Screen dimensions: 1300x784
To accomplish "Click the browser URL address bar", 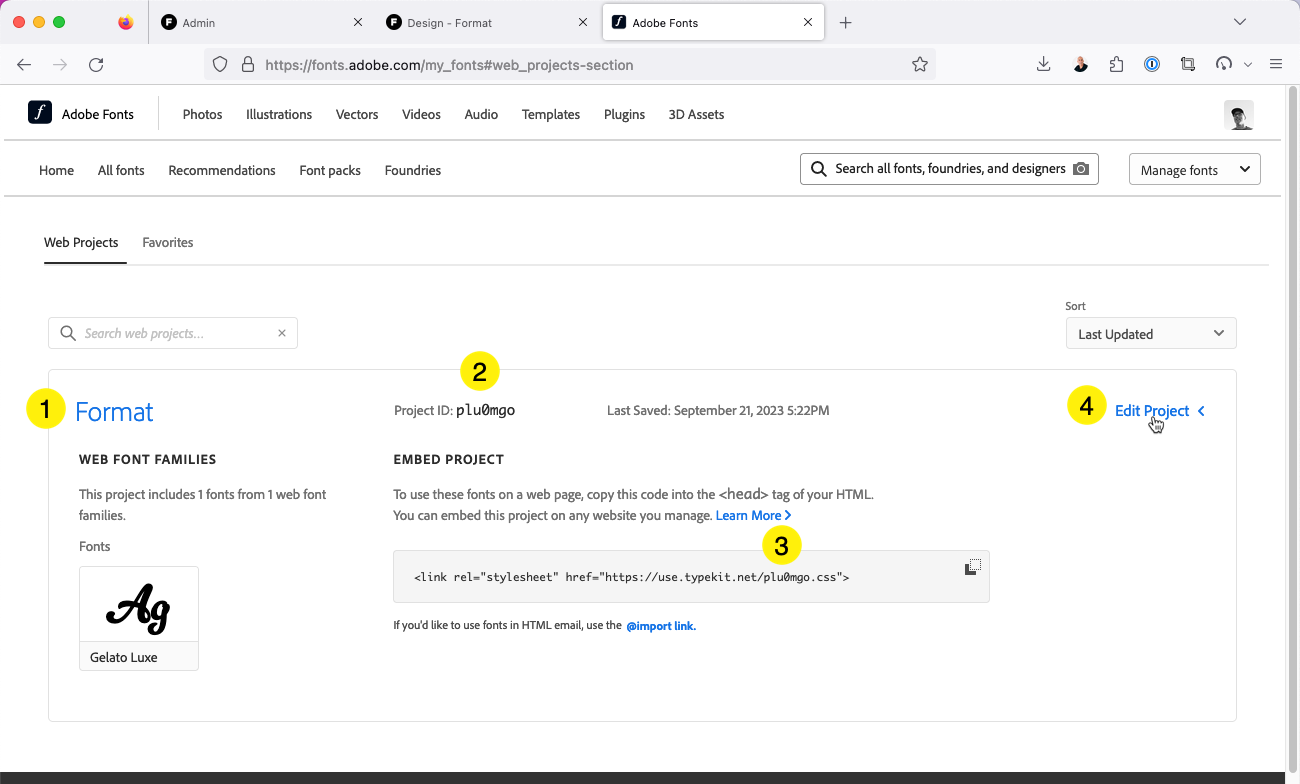I will (x=570, y=64).
